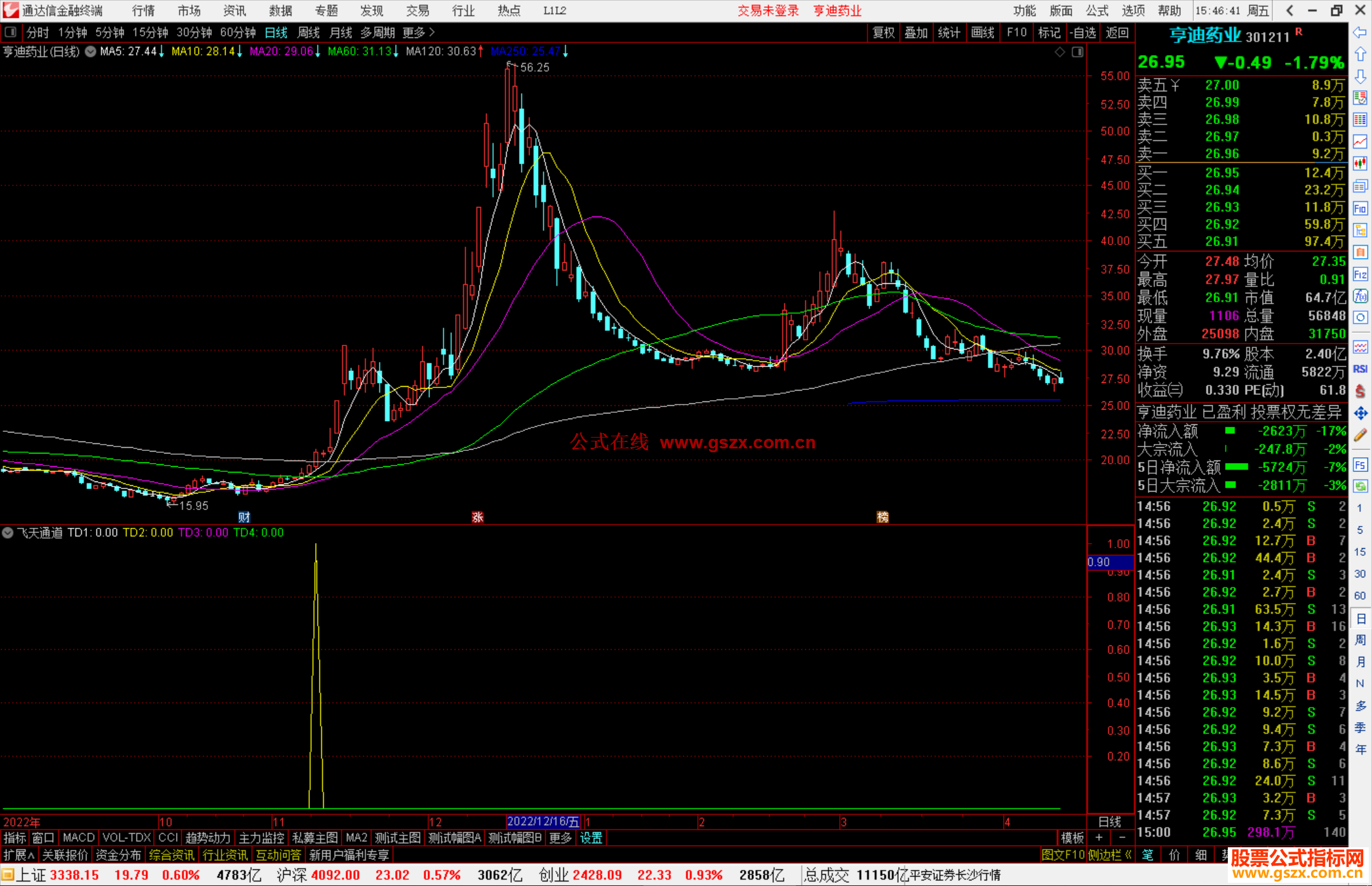The image size is (1372, 886).
Task: Toggle the 飞天通道 indicator circle button
Action: [x=8, y=533]
